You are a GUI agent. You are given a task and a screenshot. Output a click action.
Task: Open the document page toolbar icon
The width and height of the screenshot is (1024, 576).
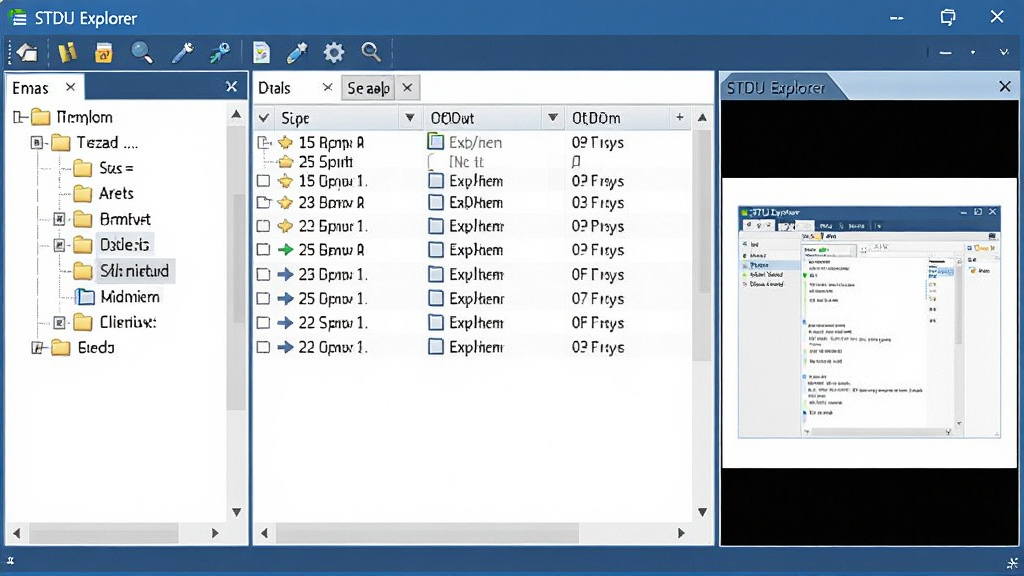point(261,52)
